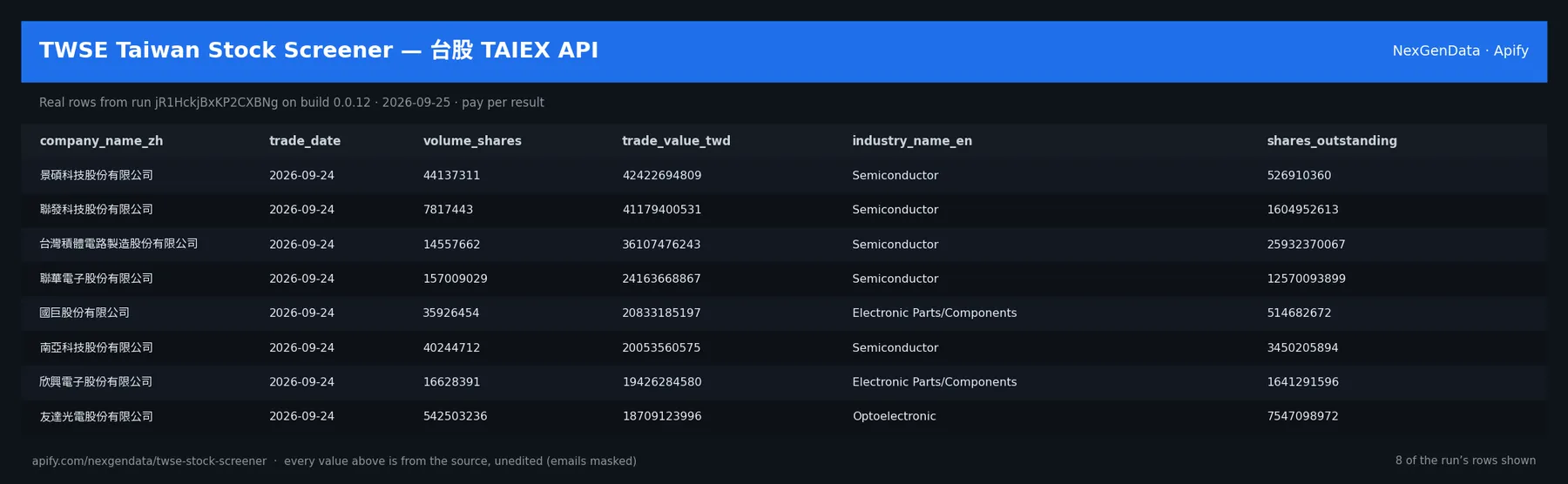Click the run info subtitle line

(292, 103)
